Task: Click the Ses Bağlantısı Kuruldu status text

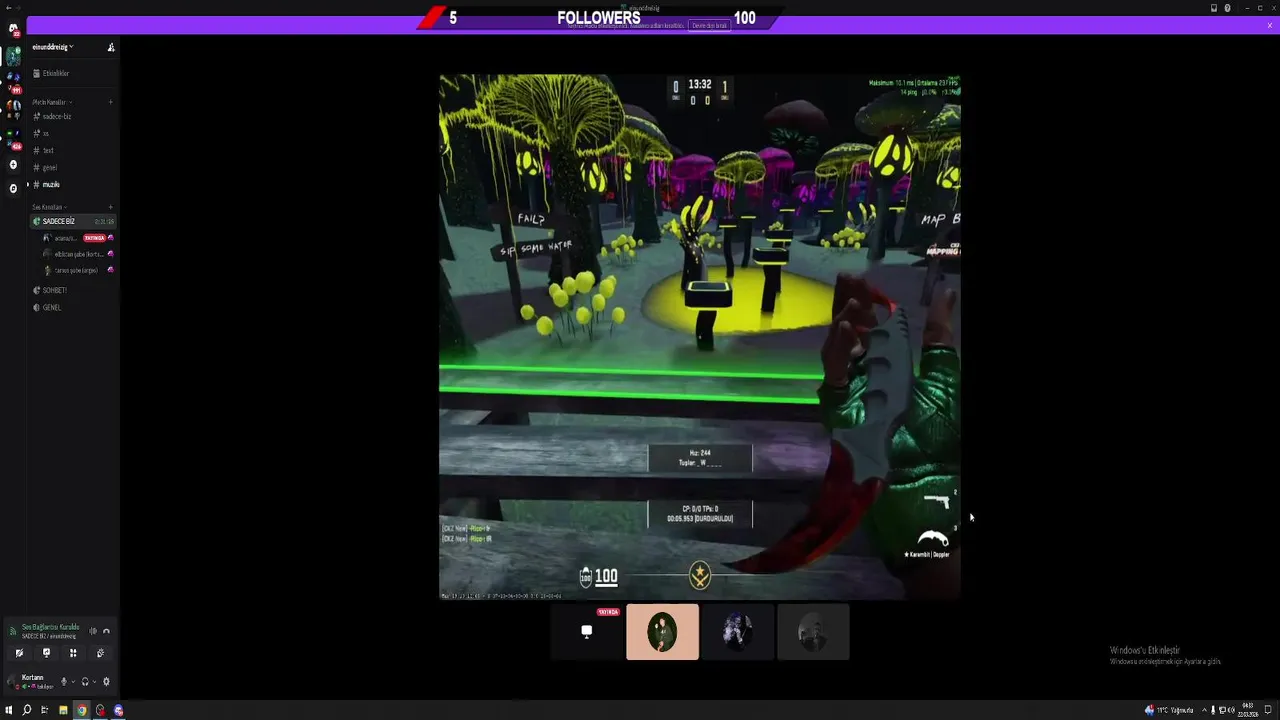Action: click(50, 627)
